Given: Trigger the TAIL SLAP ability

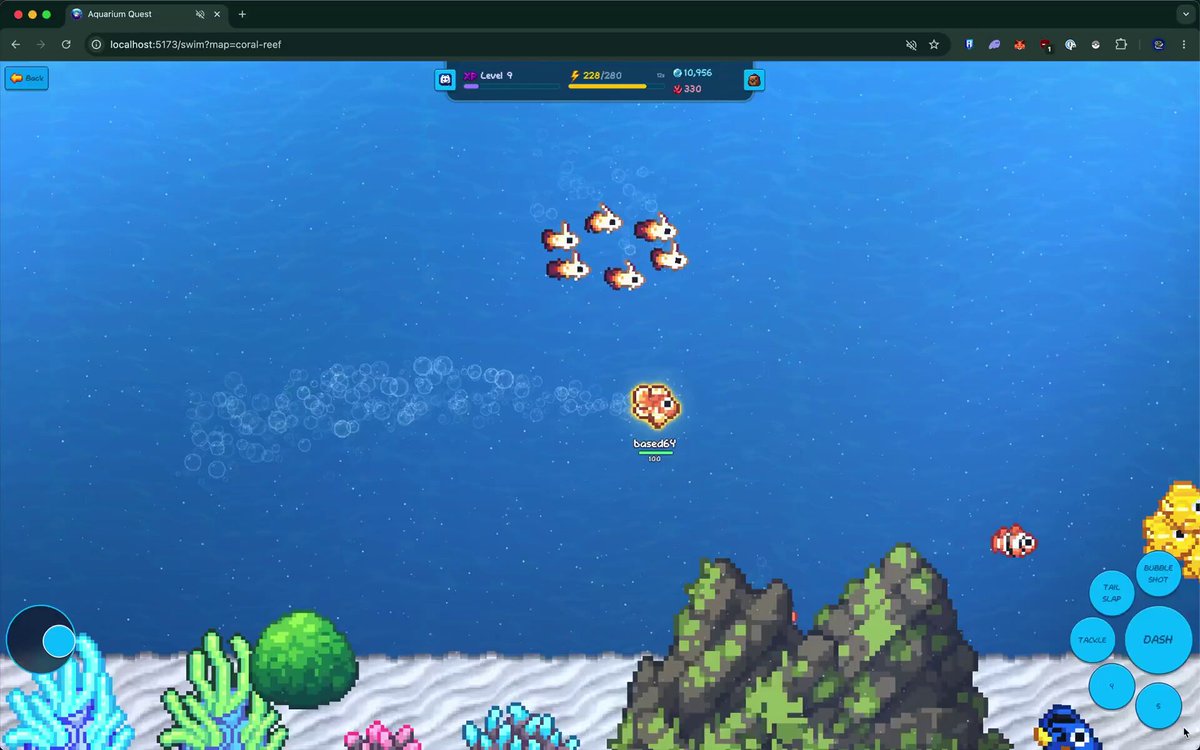Looking at the screenshot, I should pyautogui.click(x=1111, y=593).
